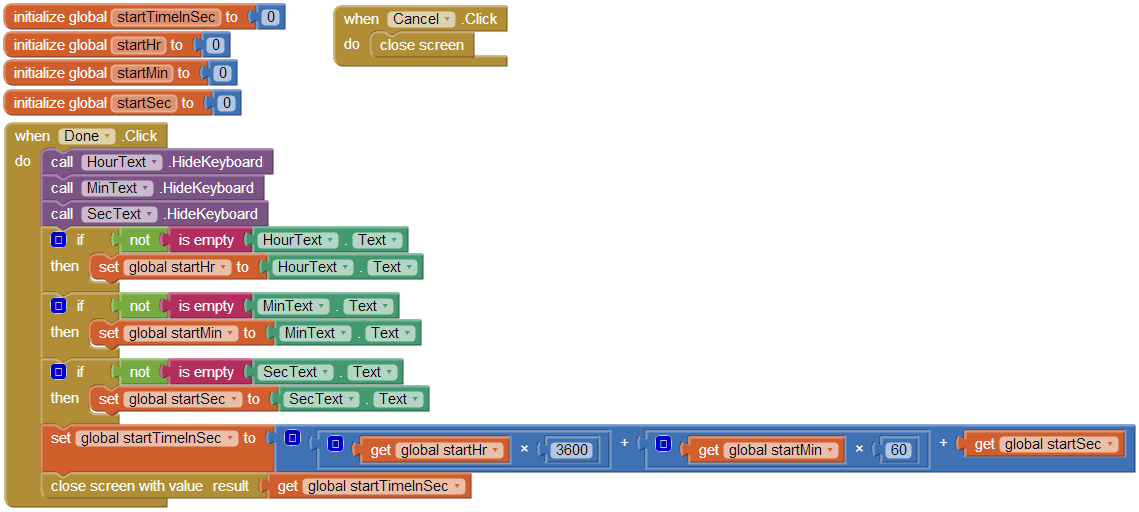The width and height of the screenshot is (1139, 512).
Task: Click the 0 value of initialize global startSec
Action: (x=226, y=103)
